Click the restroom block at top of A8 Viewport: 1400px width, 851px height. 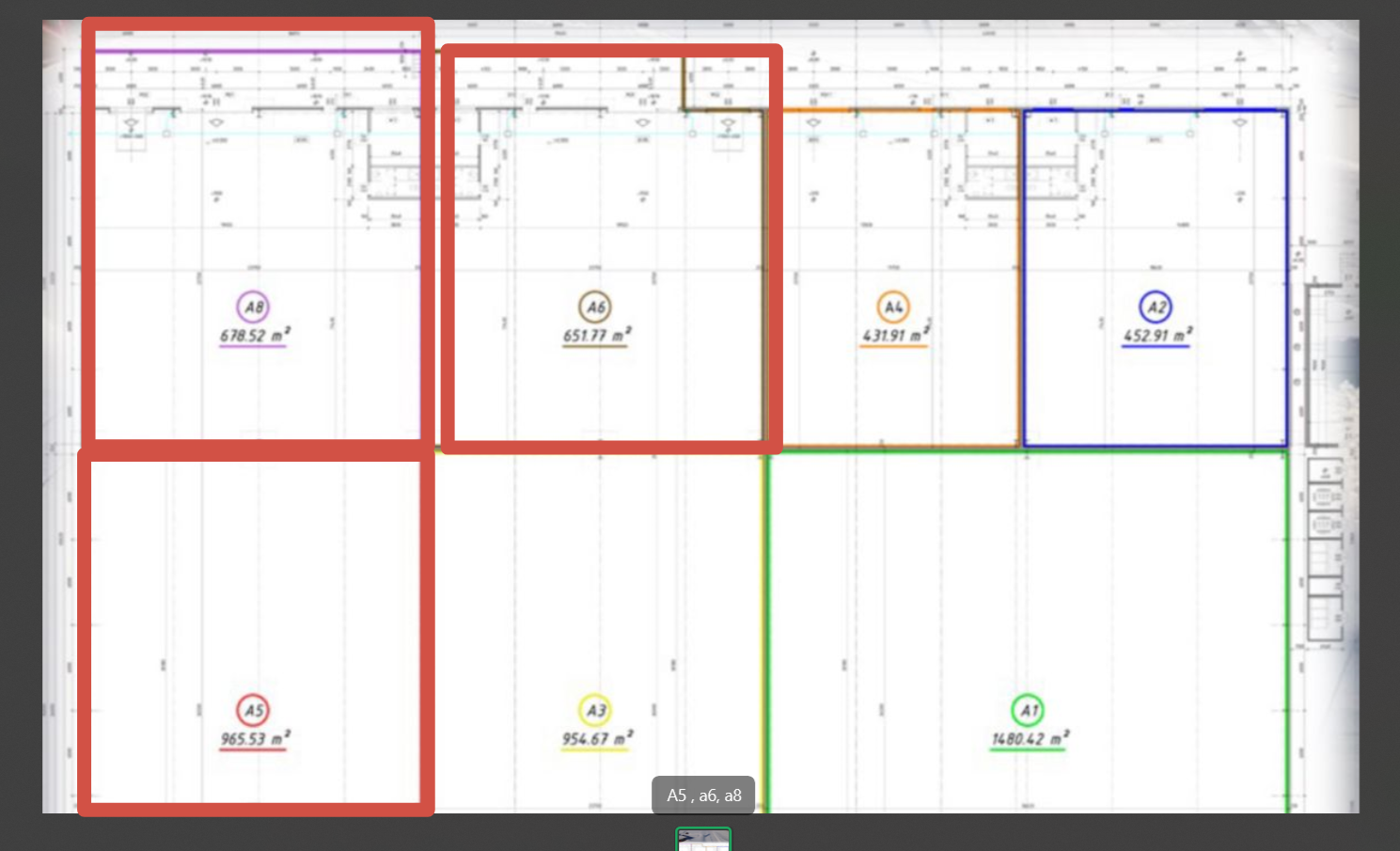[x=392, y=169]
